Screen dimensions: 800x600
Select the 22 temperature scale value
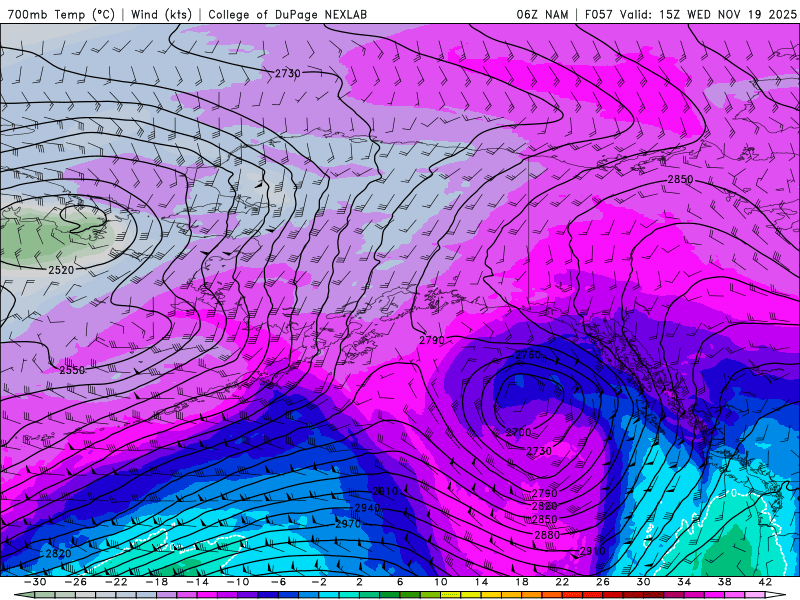pos(562,582)
